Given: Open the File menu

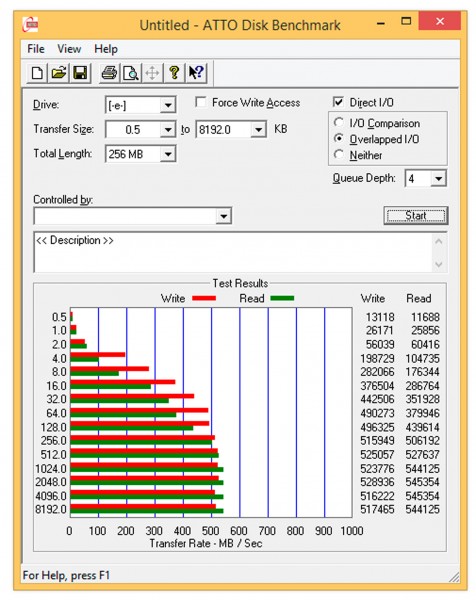Looking at the screenshot, I should tap(36, 49).
